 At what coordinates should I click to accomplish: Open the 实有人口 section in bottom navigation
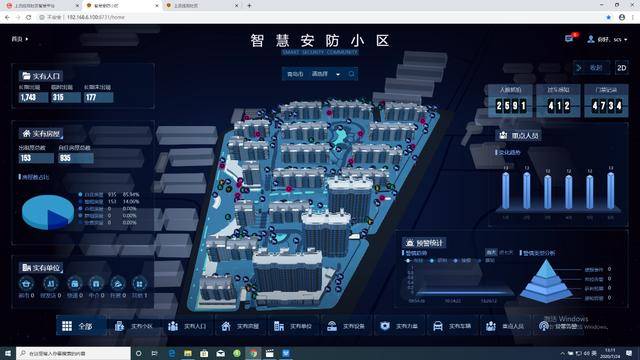point(187,326)
